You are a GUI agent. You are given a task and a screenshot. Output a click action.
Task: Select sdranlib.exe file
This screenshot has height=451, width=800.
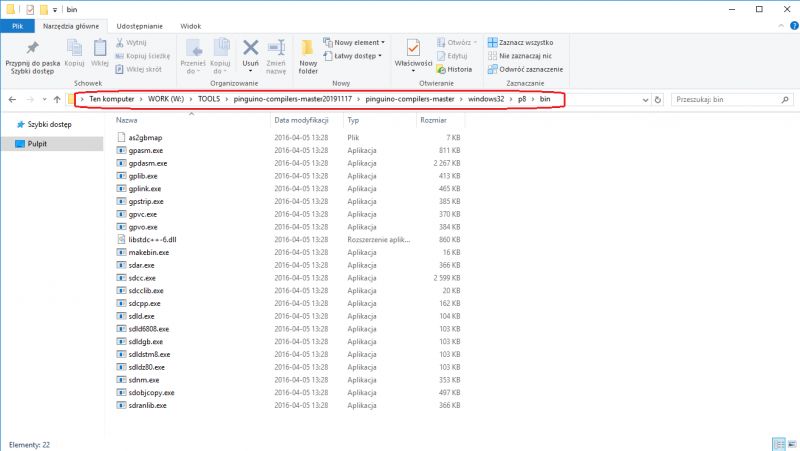coord(147,405)
